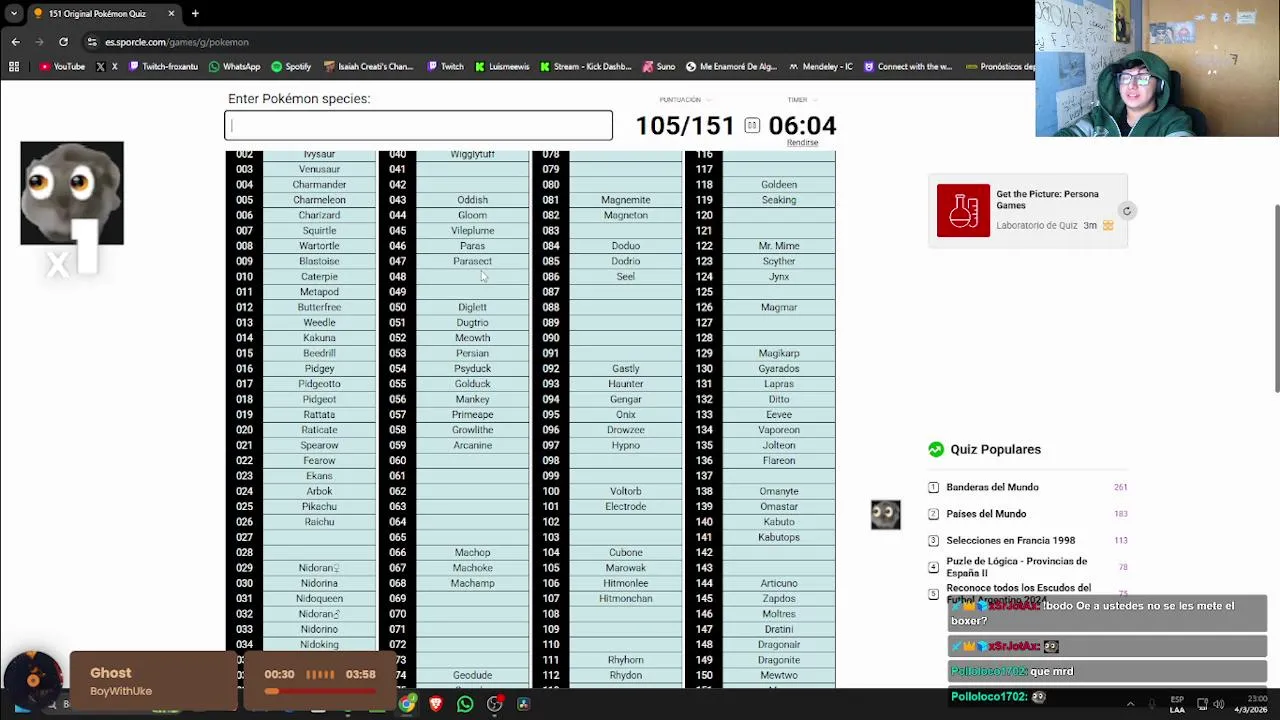Image resolution: width=1280 pixels, height=720 pixels.
Task: Open Banderas del Mundo quiz
Action: (992, 487)
